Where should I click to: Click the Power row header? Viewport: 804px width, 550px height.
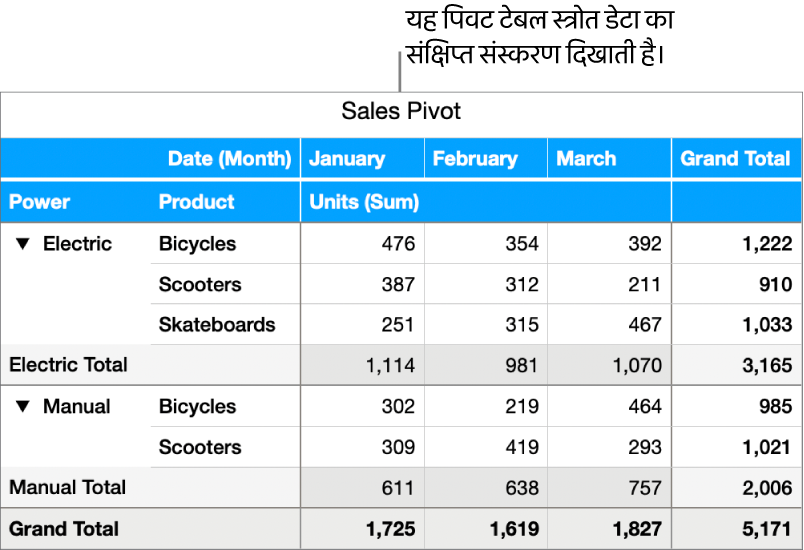click(40, 202)
